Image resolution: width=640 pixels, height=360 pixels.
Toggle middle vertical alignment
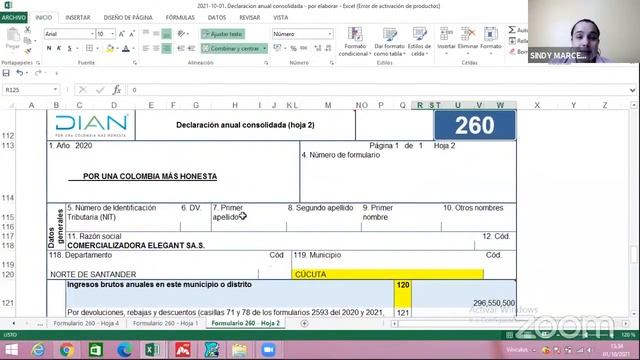[156, 33]
